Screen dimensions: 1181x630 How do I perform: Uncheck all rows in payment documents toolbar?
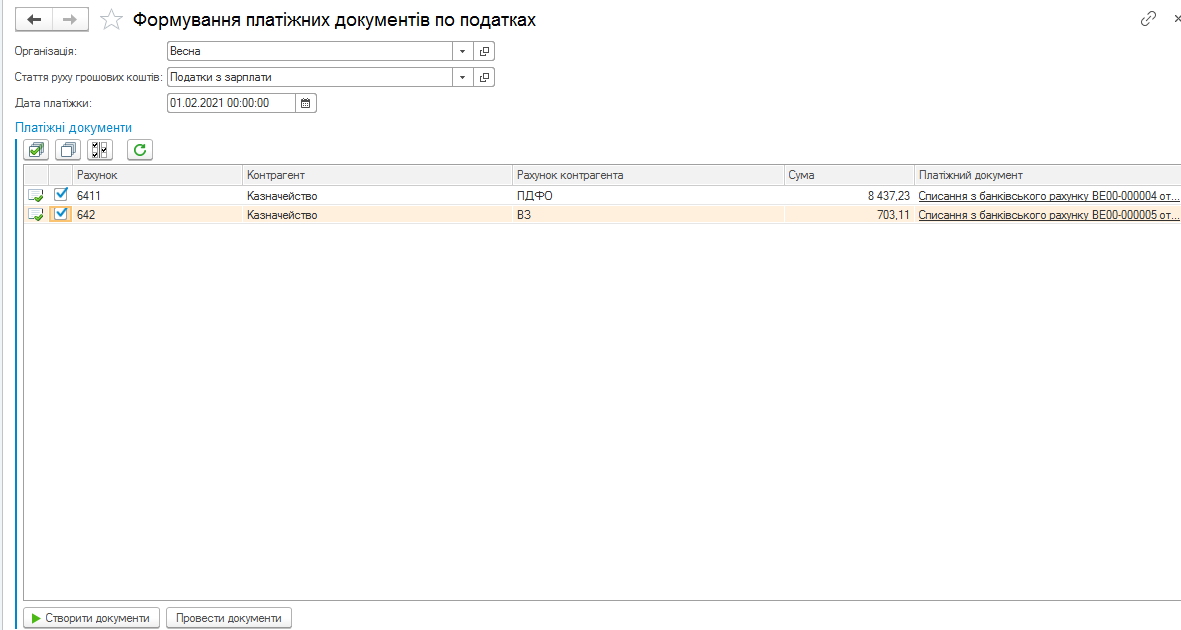coord(68,150)
